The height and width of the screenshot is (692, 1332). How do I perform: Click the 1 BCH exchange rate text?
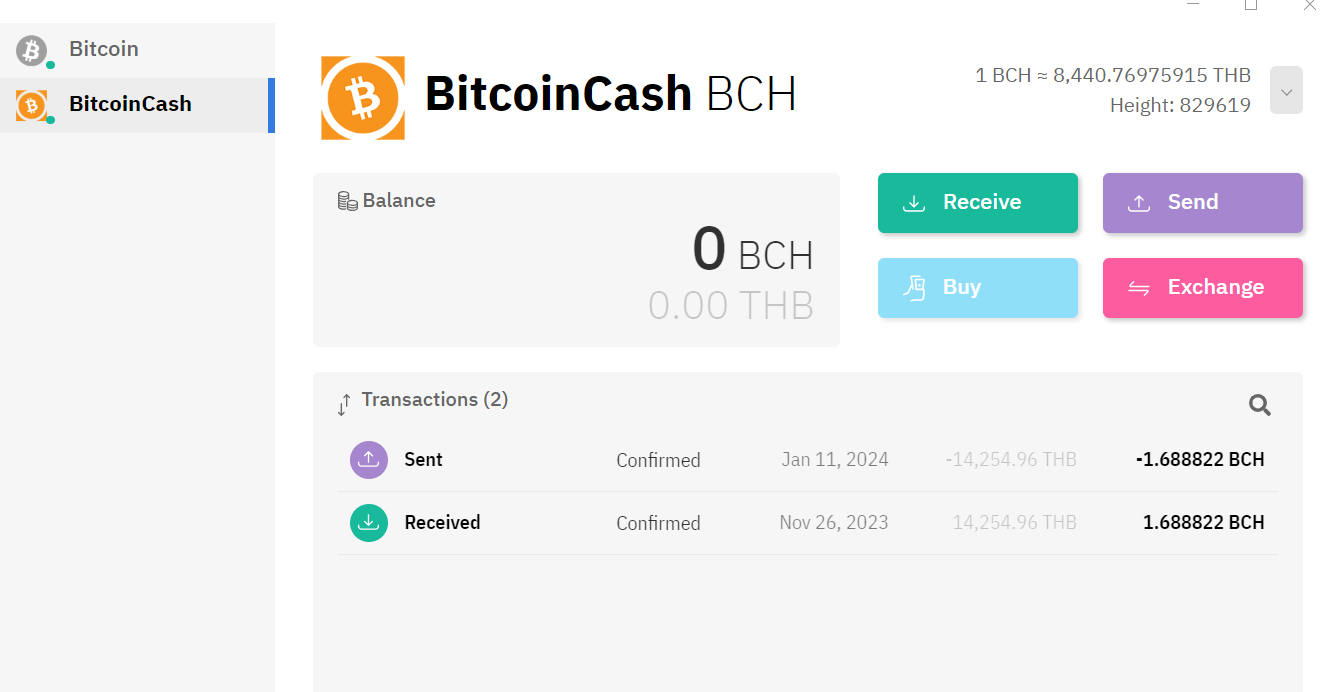[x=1113, y=75]
